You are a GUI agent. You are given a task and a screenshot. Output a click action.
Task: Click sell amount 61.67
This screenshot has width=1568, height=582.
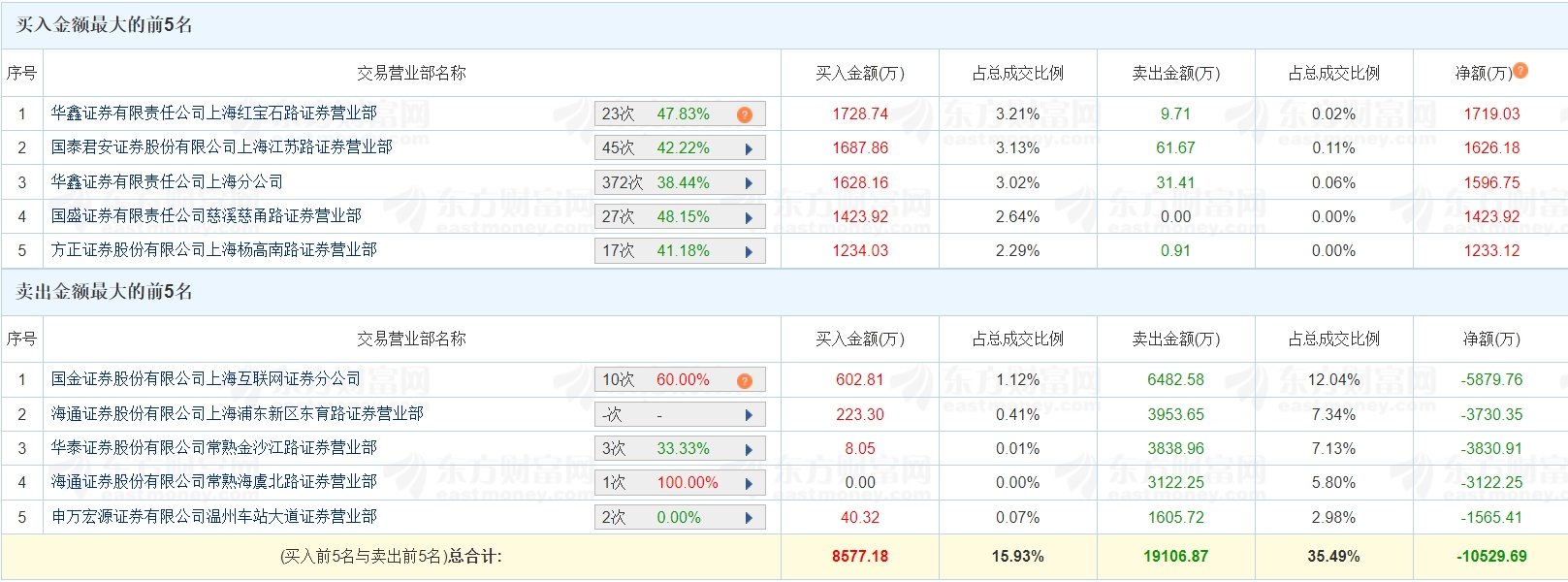pos(1175,147)
